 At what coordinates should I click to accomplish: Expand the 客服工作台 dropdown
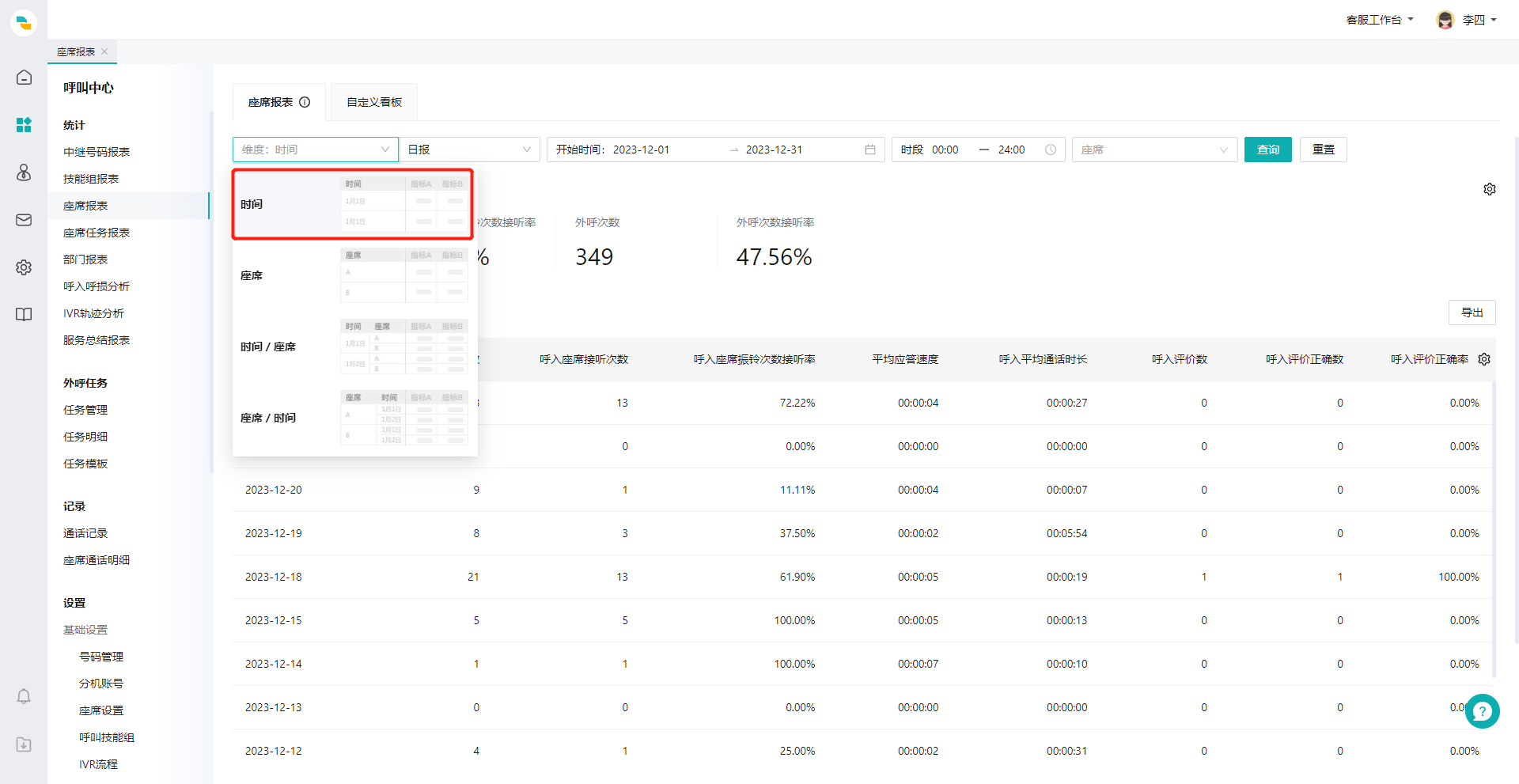coord(1380,20)
